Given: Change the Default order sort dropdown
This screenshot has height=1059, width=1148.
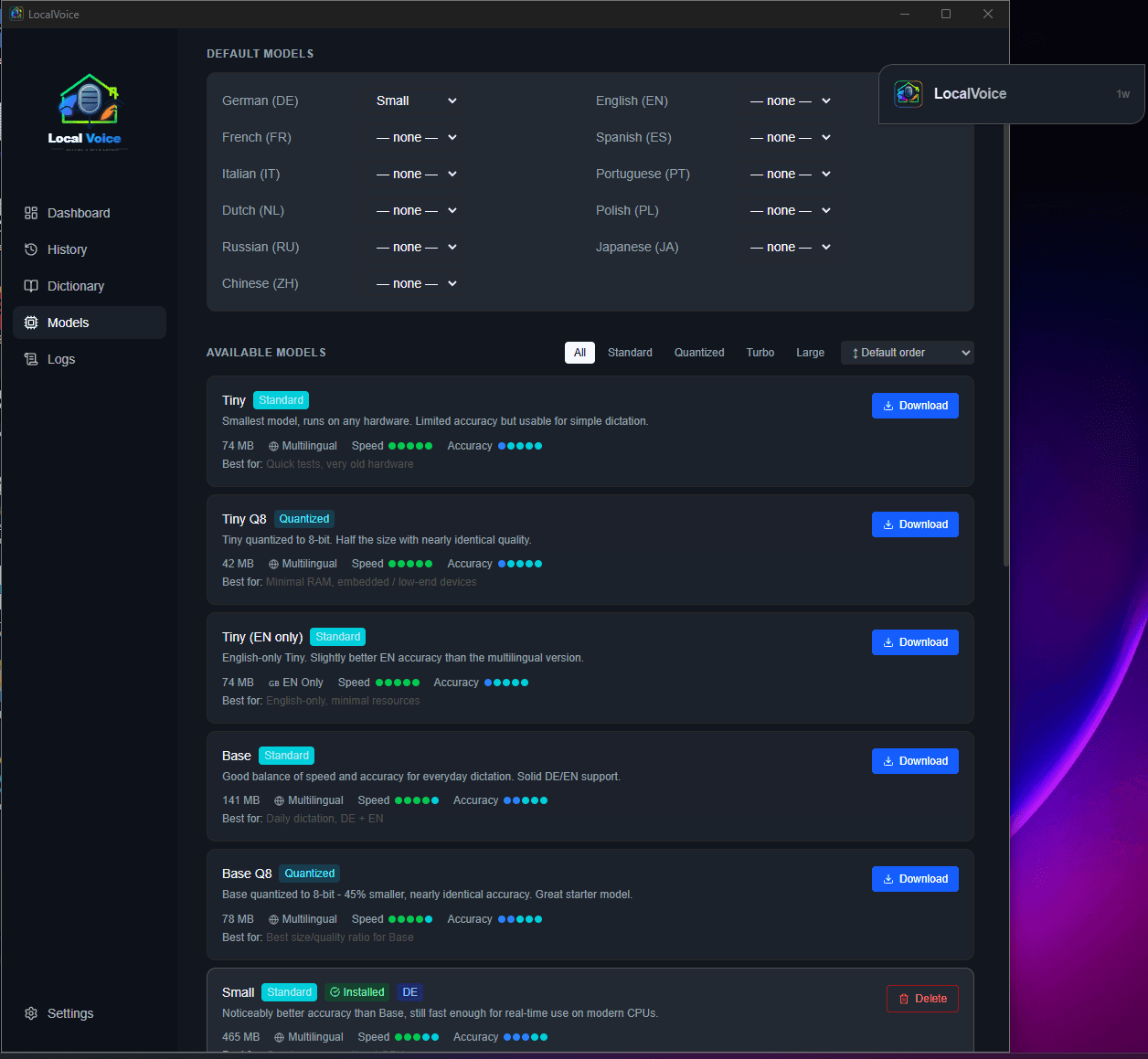Looking at the screenshot, I should click(x=907, y=352).
